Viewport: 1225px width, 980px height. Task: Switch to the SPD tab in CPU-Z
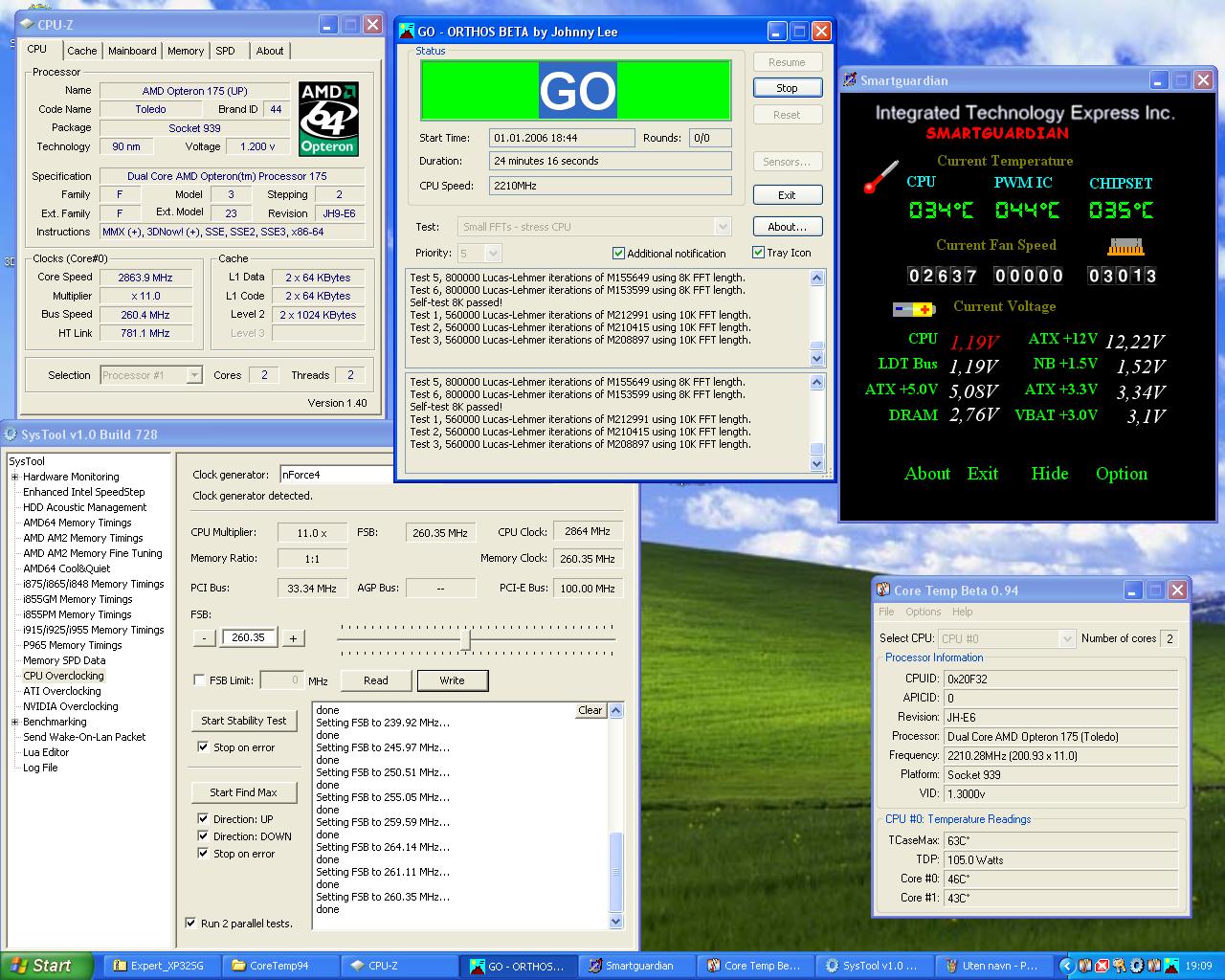tap(225, 51)
